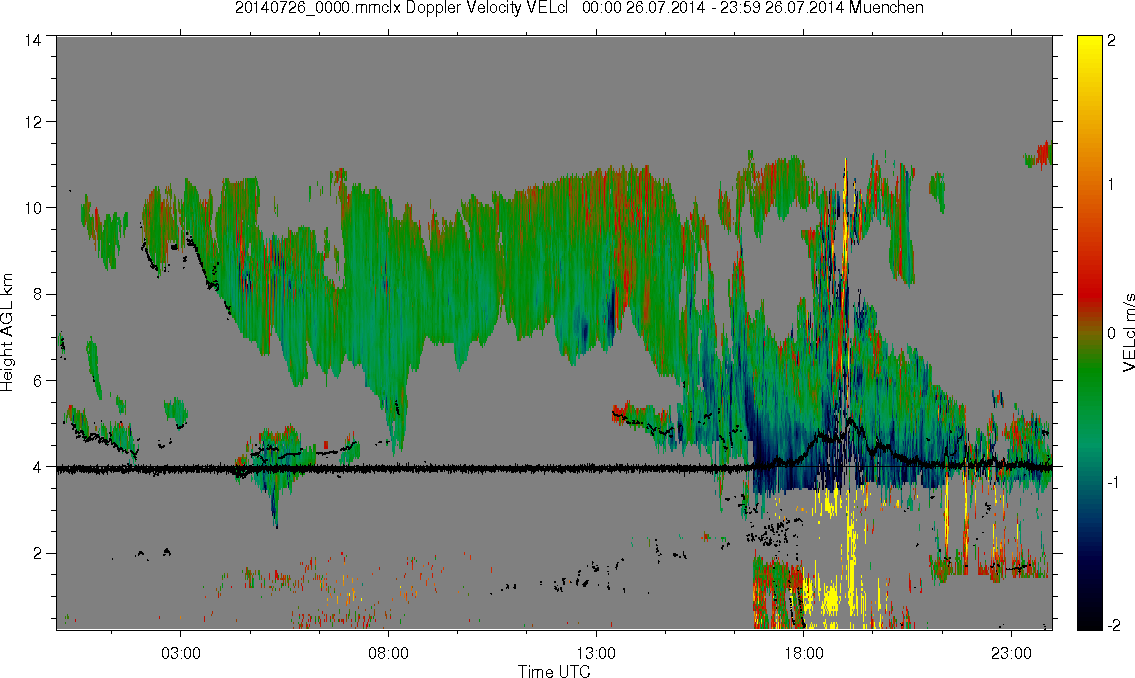Click the 2 km height tick label
1135x678 pixels.
point(36,554)
